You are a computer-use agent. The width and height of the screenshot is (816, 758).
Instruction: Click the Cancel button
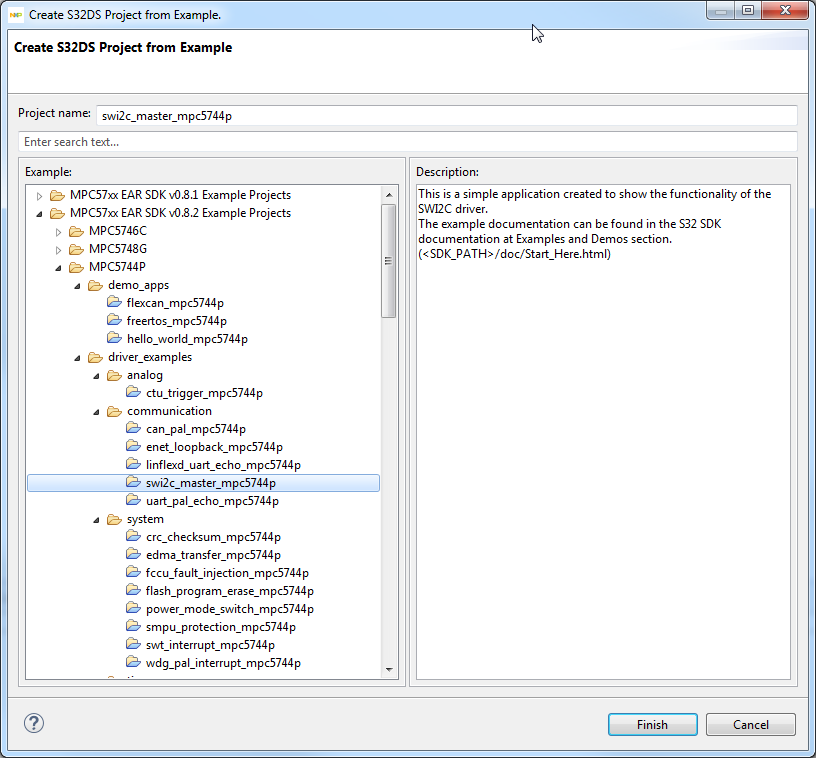click(750, 724)
